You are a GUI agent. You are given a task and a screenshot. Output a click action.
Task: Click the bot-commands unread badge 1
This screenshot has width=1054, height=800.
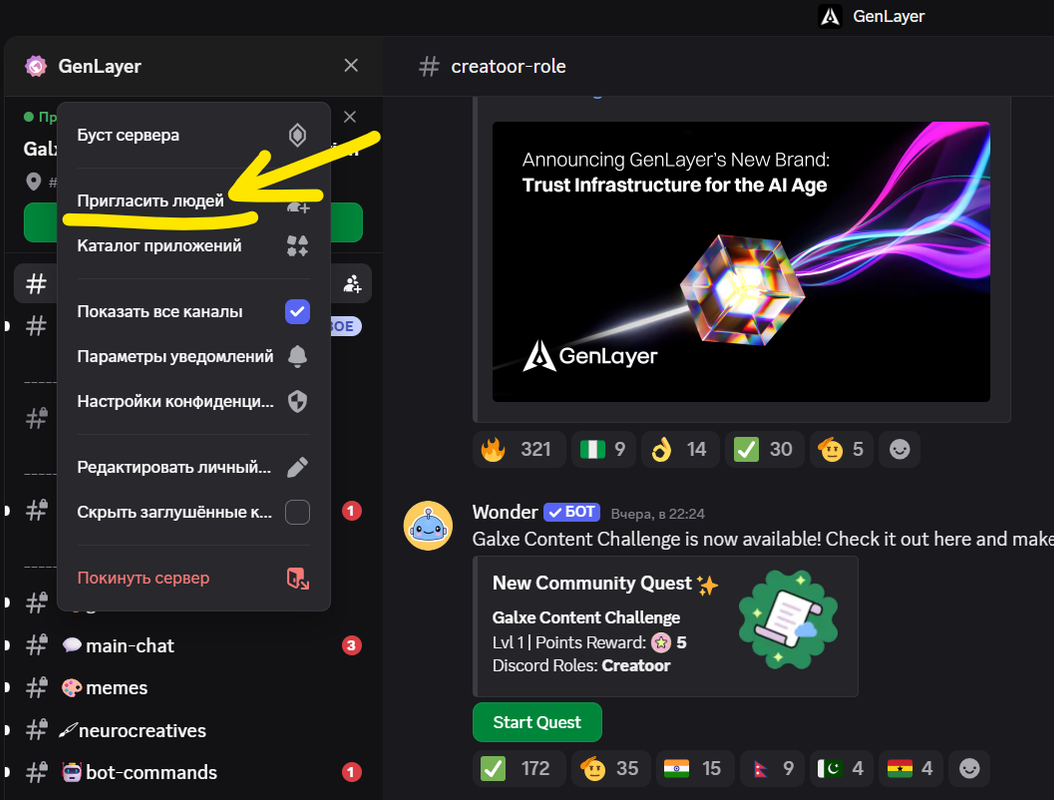click(351, 772)
